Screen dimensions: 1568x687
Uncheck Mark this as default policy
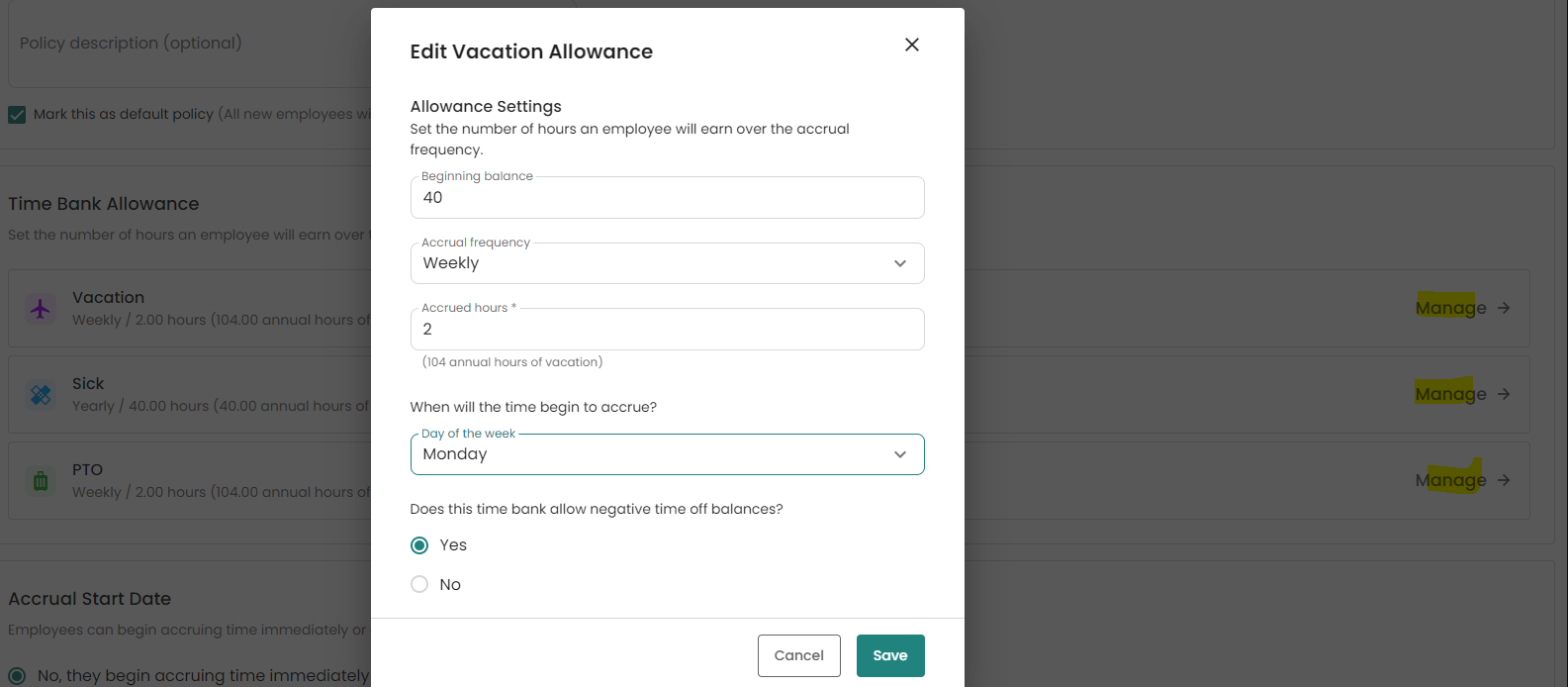pyautogui.click(x=17, y=115)
